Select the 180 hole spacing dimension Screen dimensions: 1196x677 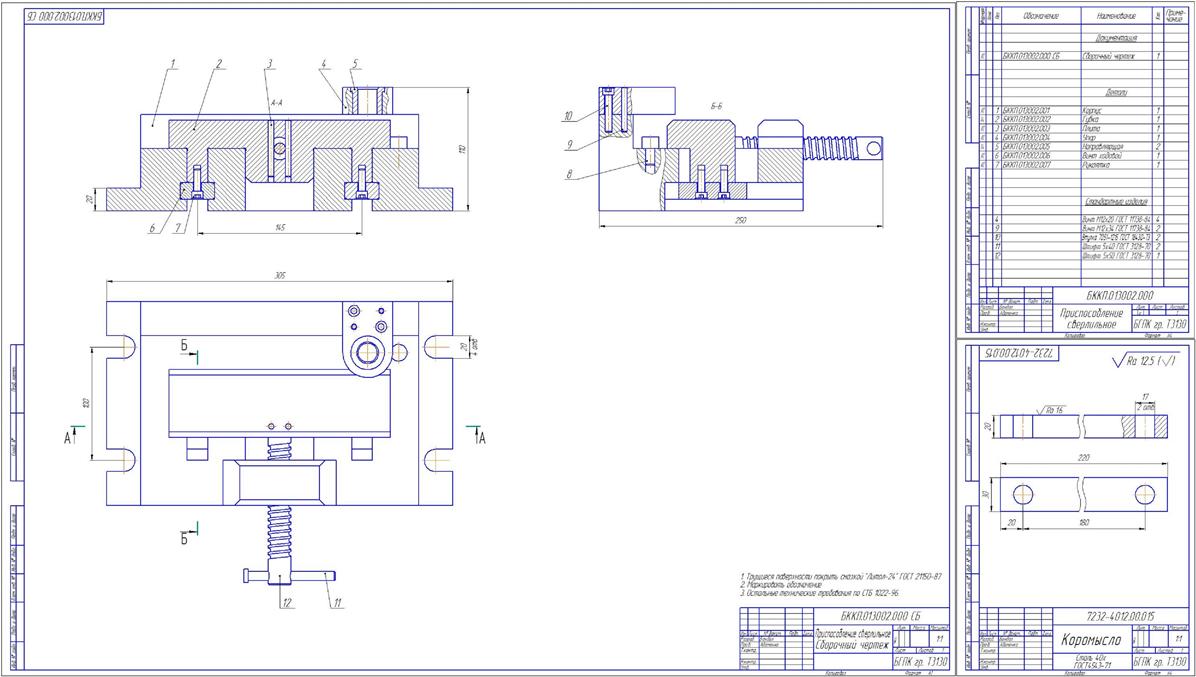pos(1084,521)
